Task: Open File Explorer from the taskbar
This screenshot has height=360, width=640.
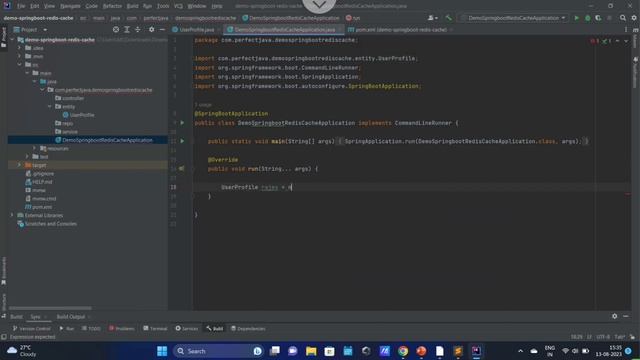Action: (311, 351)
